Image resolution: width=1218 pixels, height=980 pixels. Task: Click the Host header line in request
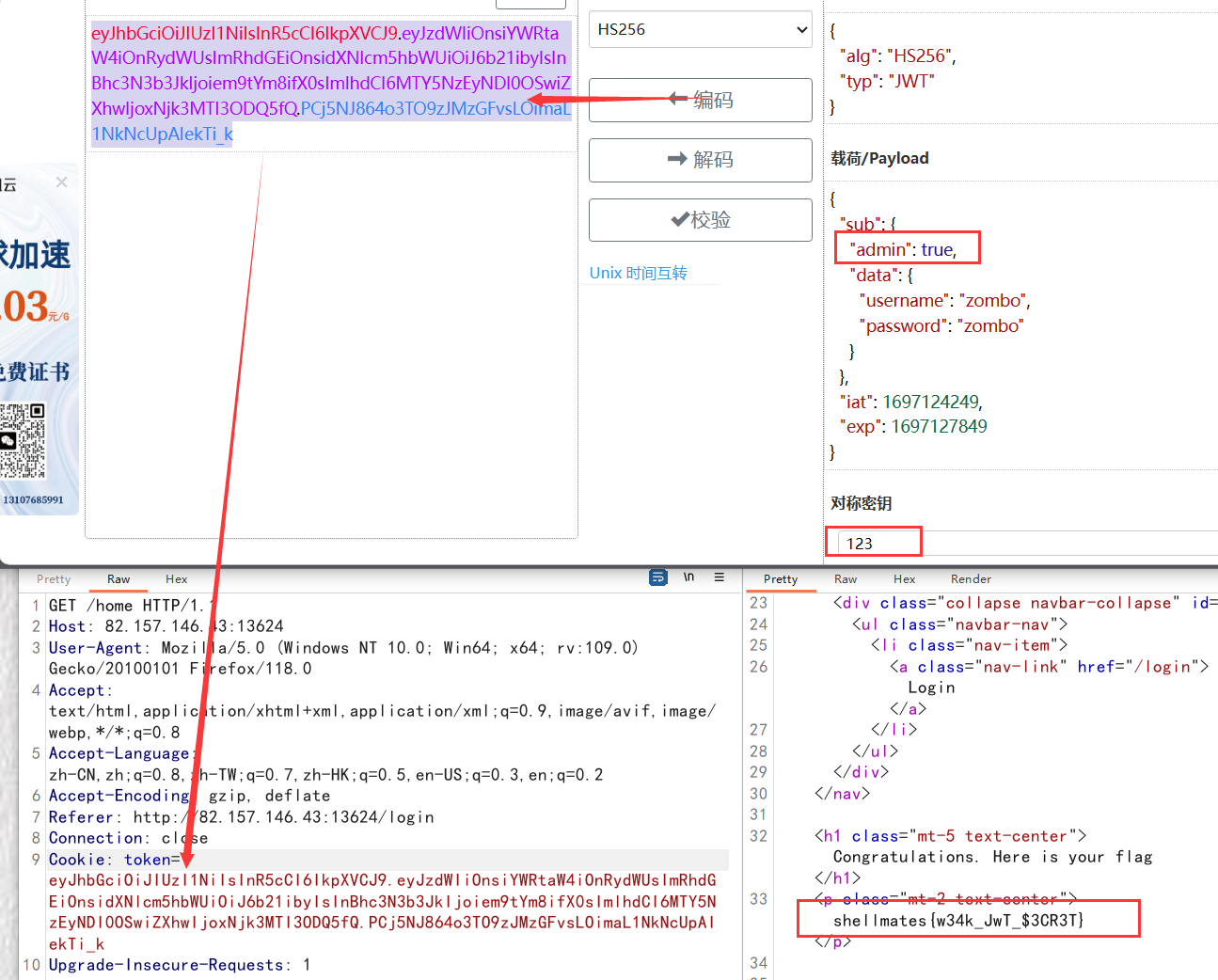click(166, 626)
